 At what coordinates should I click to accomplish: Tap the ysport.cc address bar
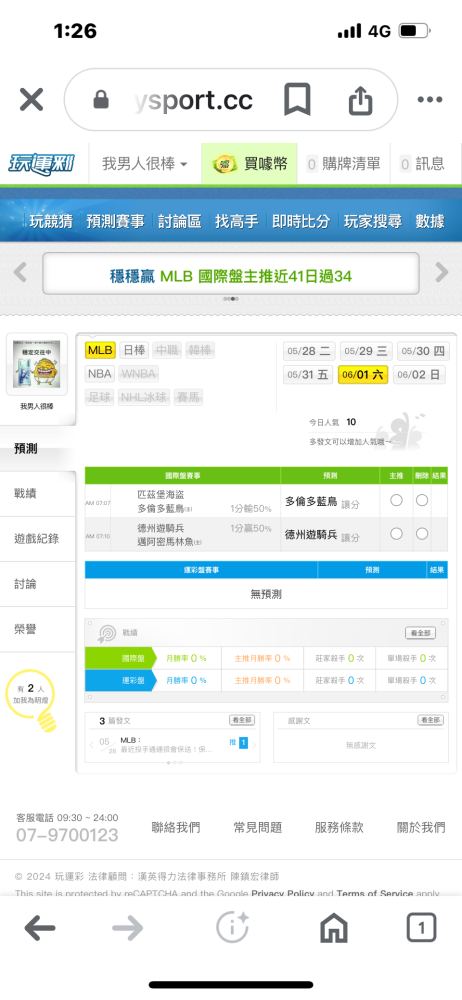pos(231,100)
